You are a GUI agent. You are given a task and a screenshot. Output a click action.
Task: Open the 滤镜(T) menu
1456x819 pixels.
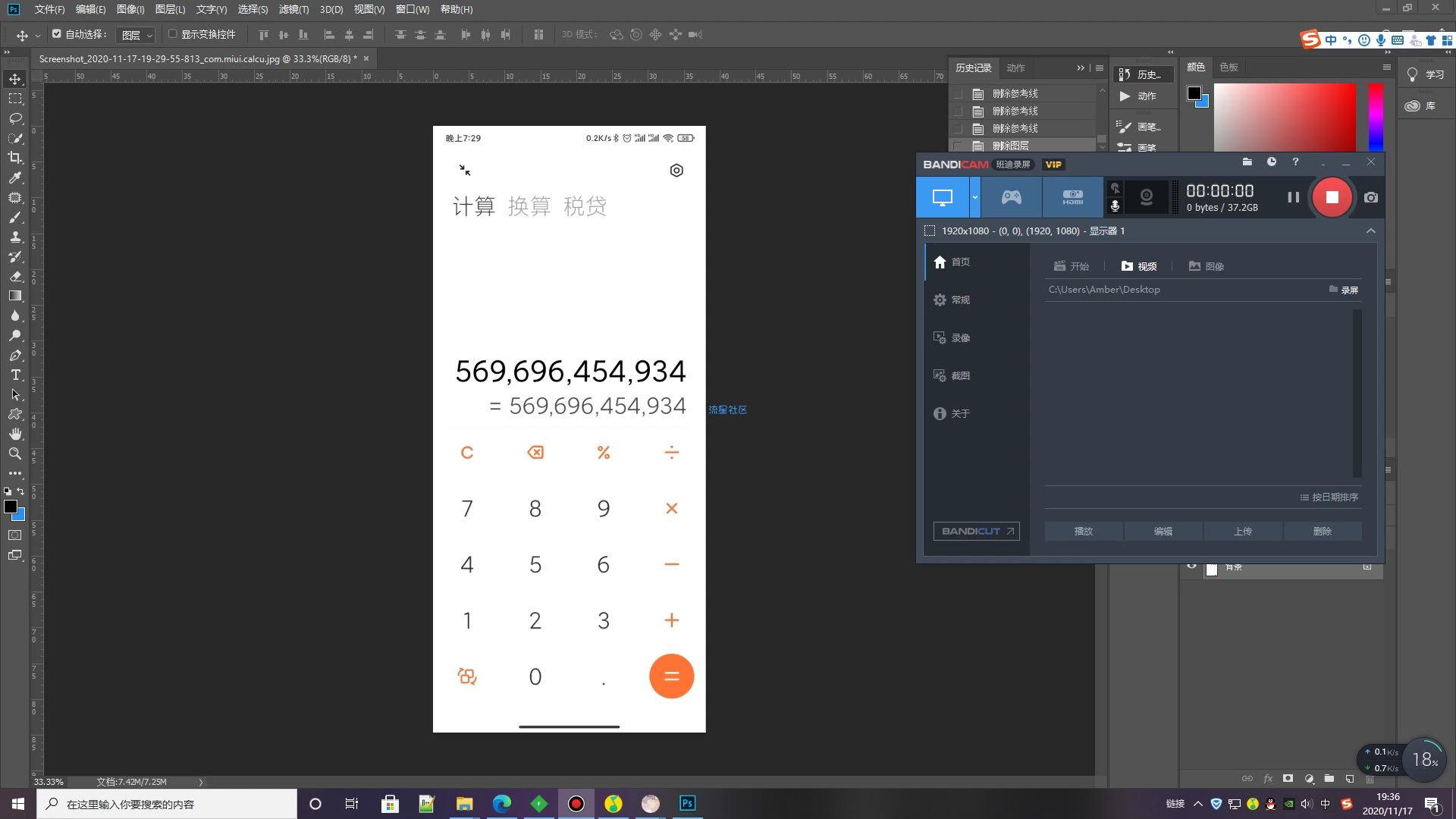[x=294, y=9]
